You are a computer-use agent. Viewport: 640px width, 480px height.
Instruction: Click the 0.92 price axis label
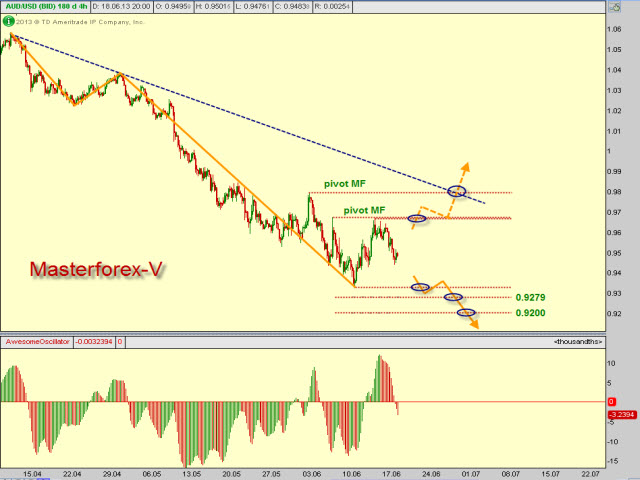(614, 313)
